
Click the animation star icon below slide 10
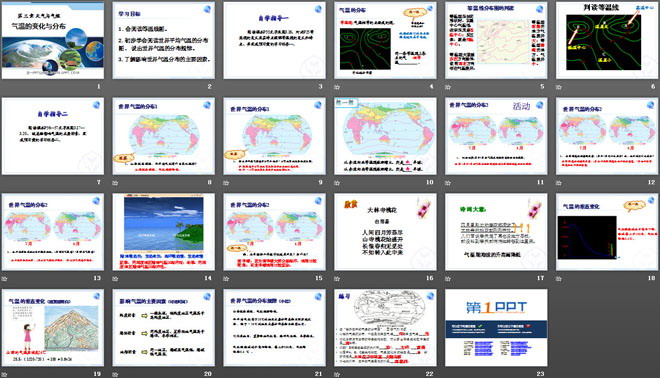coord(337,183)
